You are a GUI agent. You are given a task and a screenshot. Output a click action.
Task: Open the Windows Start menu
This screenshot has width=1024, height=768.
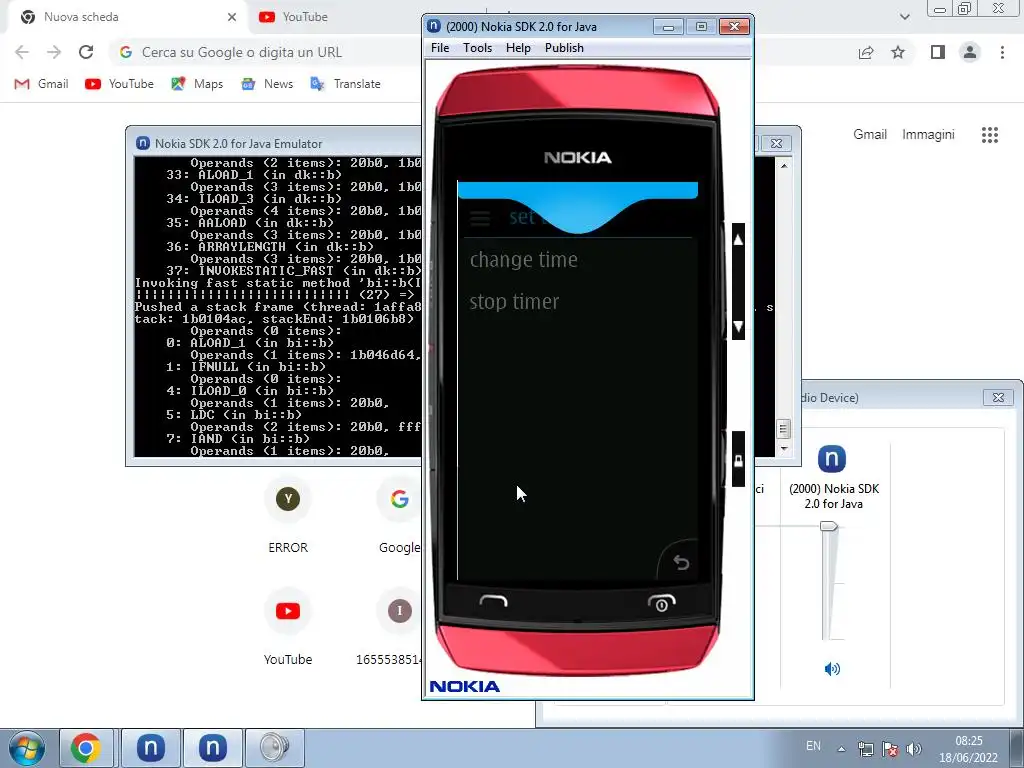26,748
